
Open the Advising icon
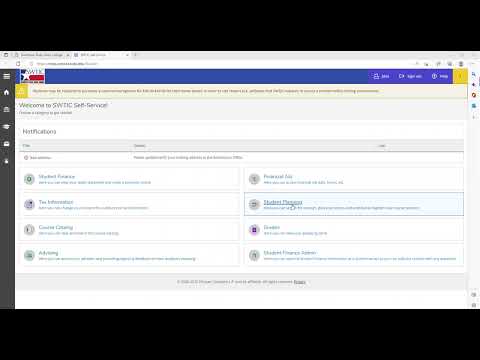(x=29, y=255)
